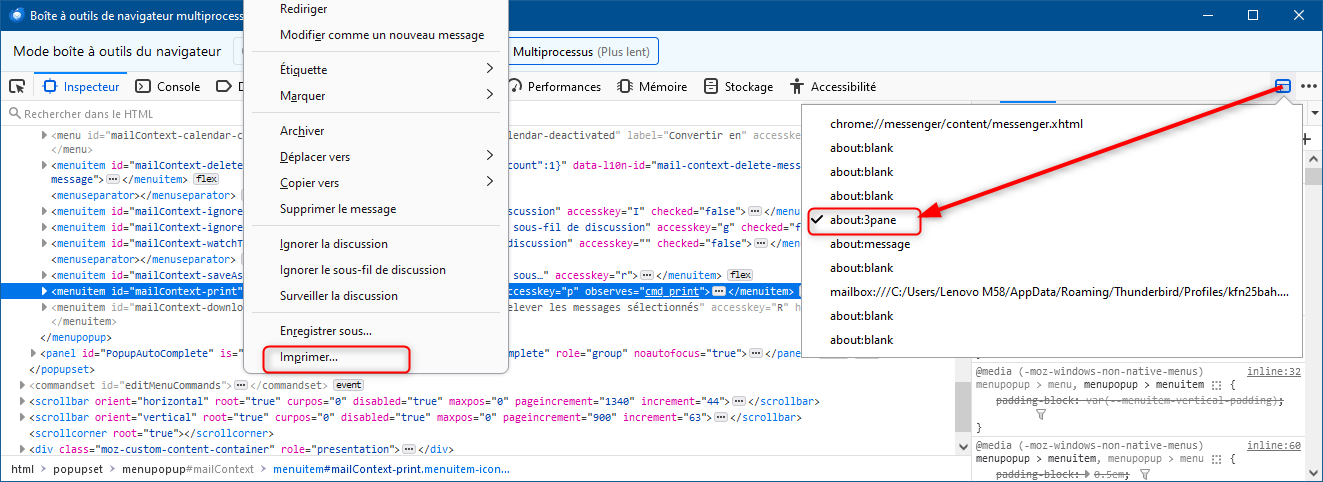Click Imprimer… in the context menu
Image resolution: width=1323 pixels, height=482 pixels.
point(309,356)
